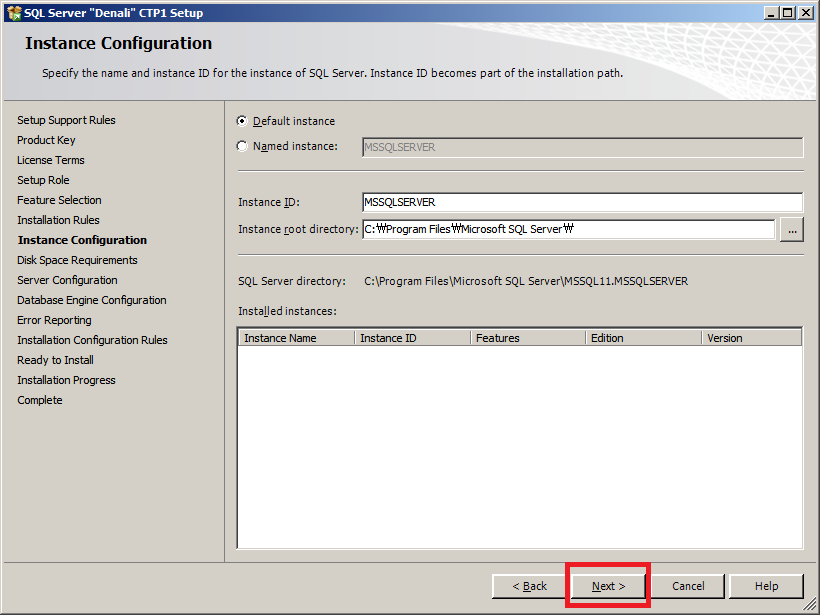Click Ready to Install step in sidebar
This screenshot has height=615, width=820.
coord(55,360)
